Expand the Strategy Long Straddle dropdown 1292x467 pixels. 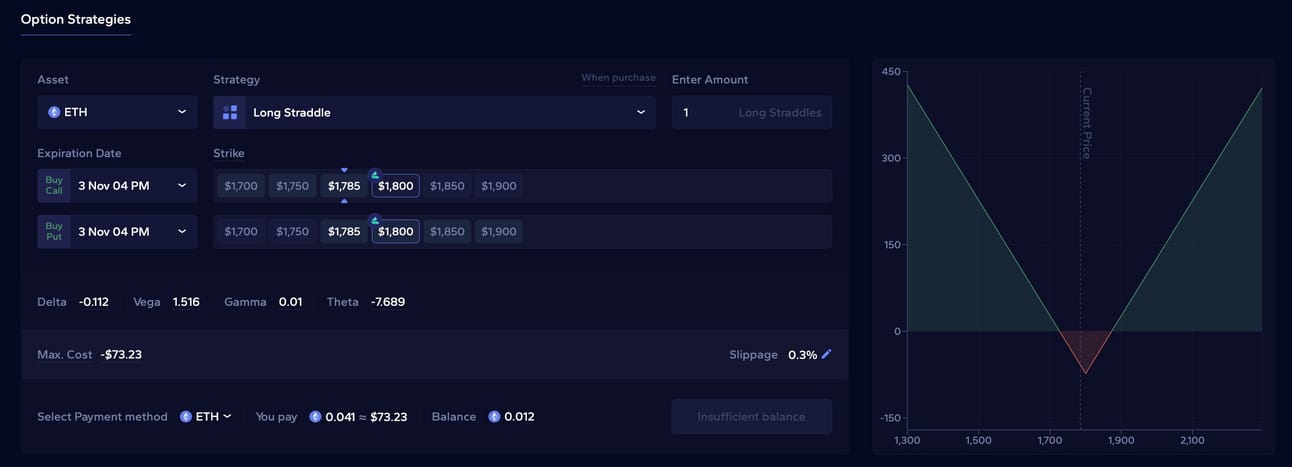coord(434,112)
